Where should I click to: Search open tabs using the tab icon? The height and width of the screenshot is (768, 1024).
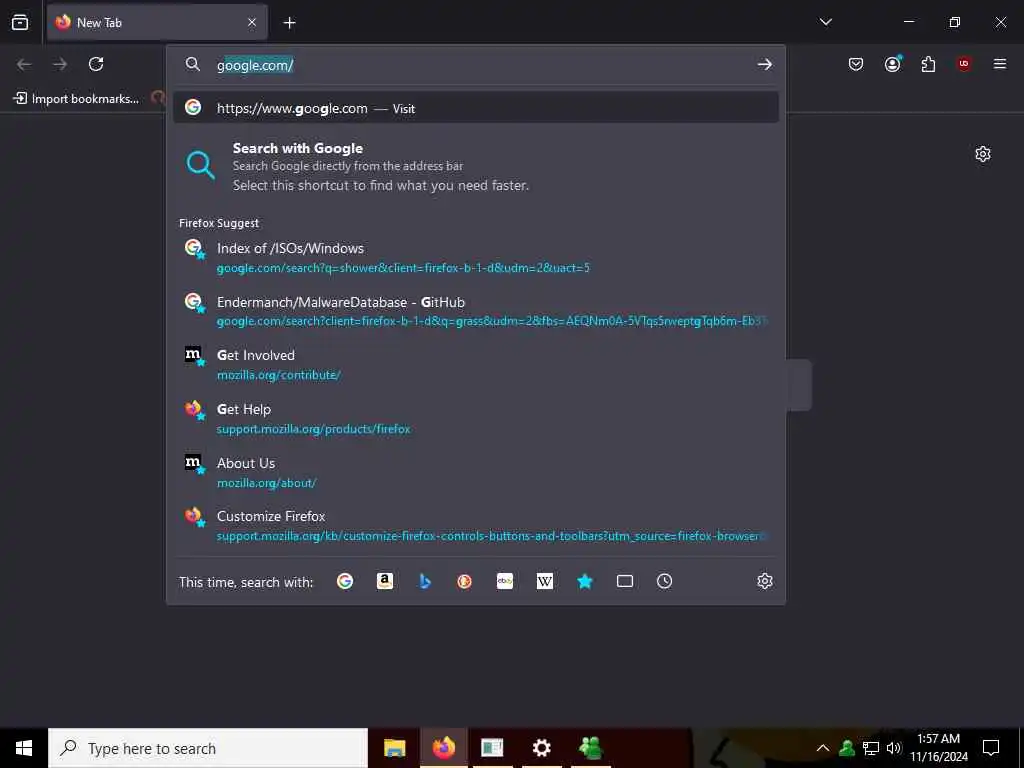point(625,581)
